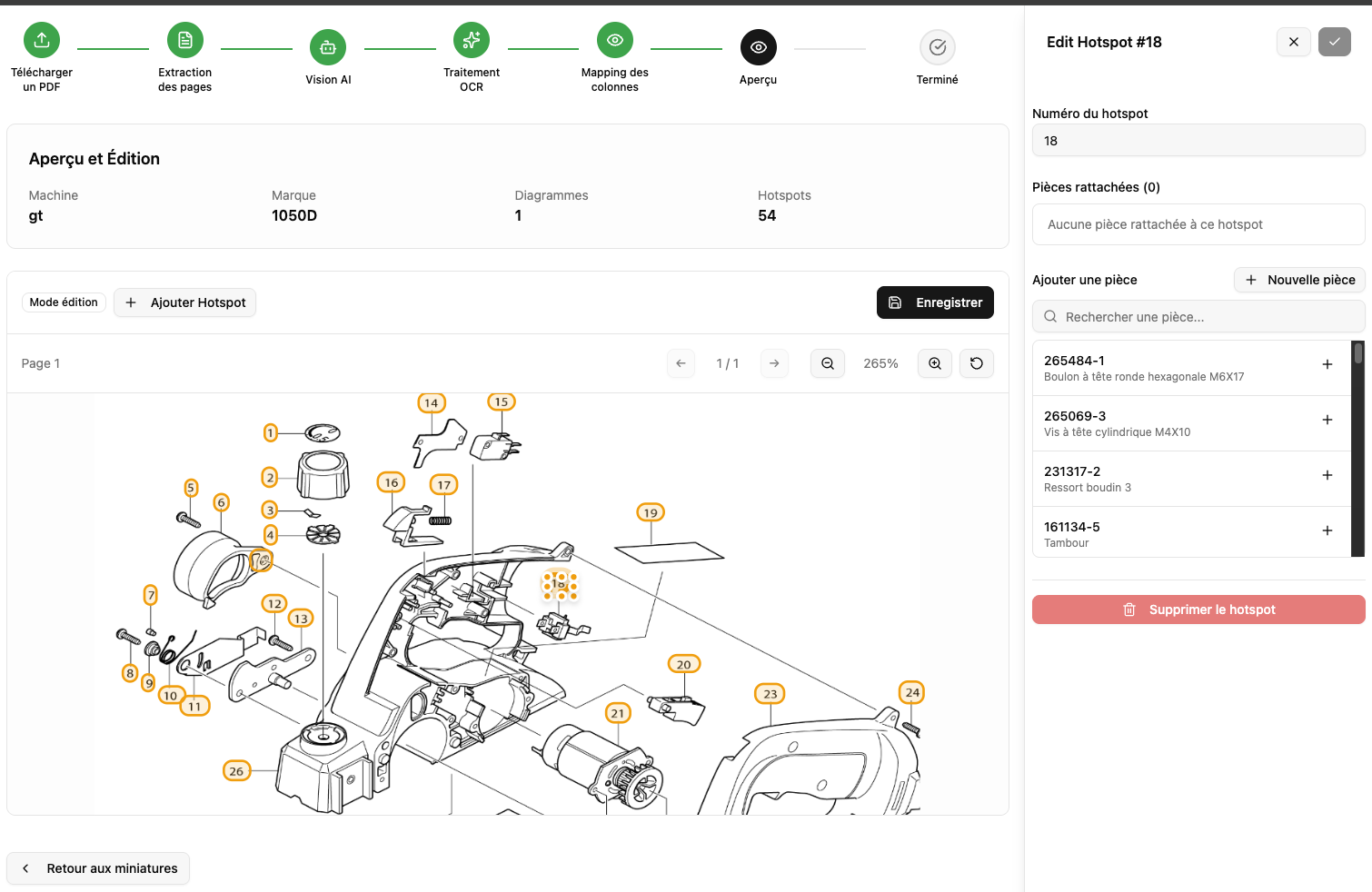Switch to the Vision AI step
Screen dimensions: 1372x892
click(x=328, y=47)
